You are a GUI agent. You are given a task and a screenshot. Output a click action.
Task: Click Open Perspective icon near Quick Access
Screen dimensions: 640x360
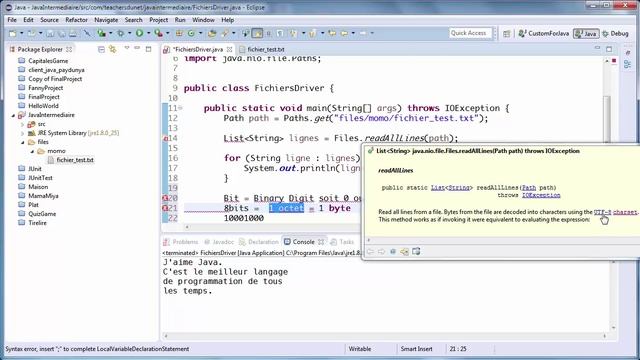(x=507, y=34)
